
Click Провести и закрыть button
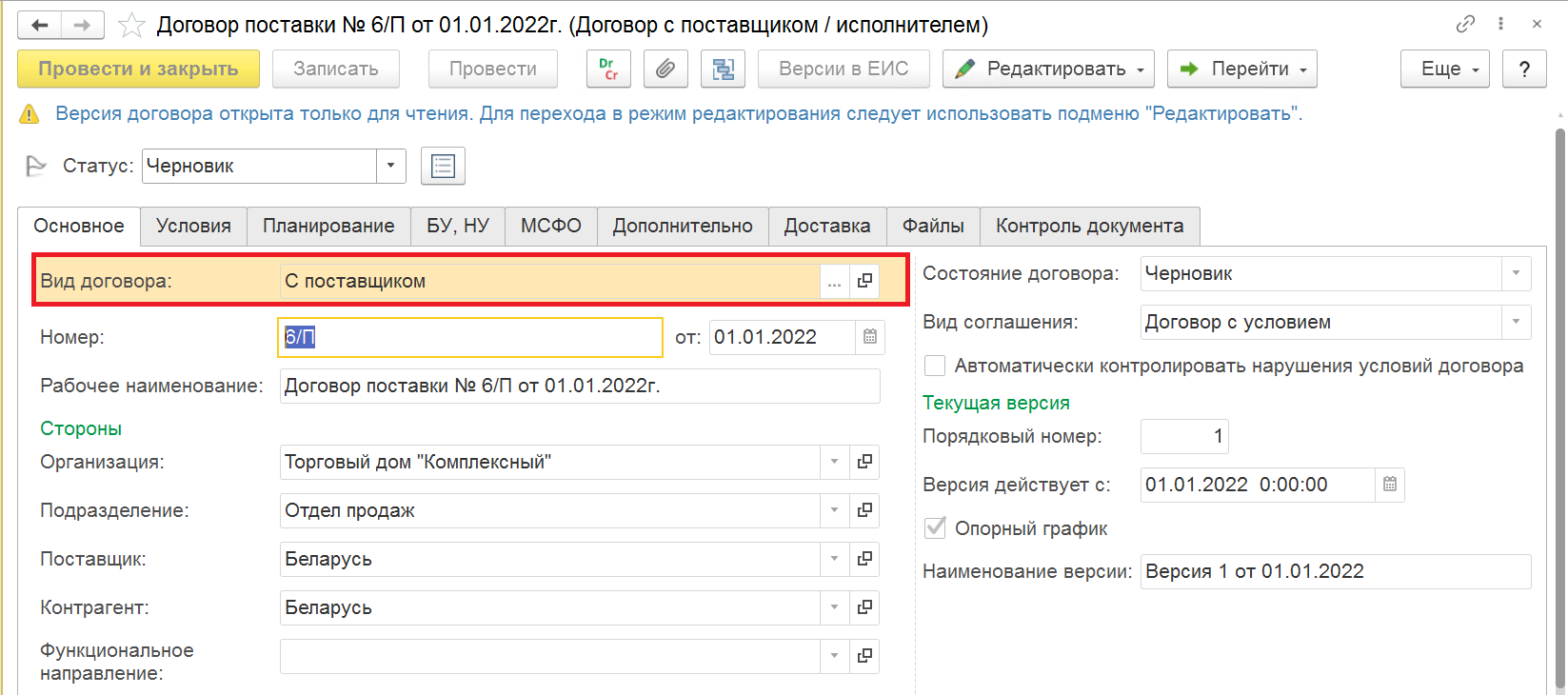click(x=139, y=69)
